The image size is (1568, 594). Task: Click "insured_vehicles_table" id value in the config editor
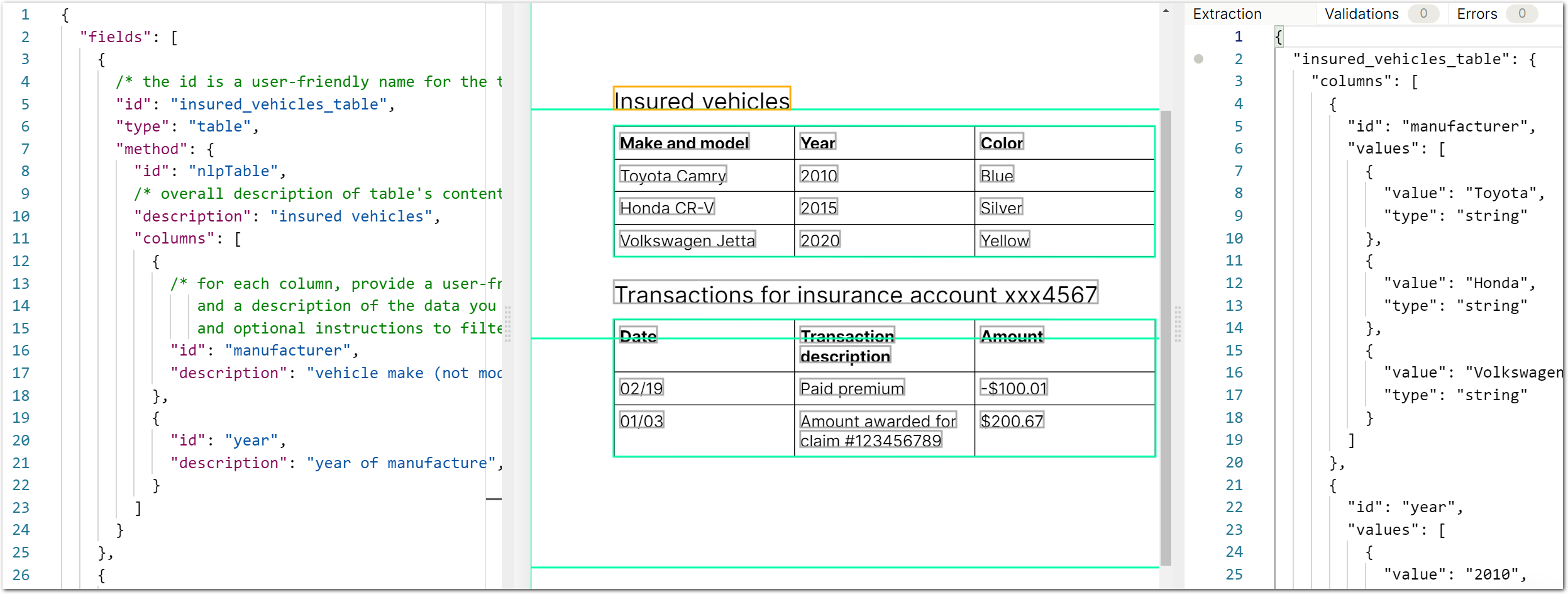[279, 104]
